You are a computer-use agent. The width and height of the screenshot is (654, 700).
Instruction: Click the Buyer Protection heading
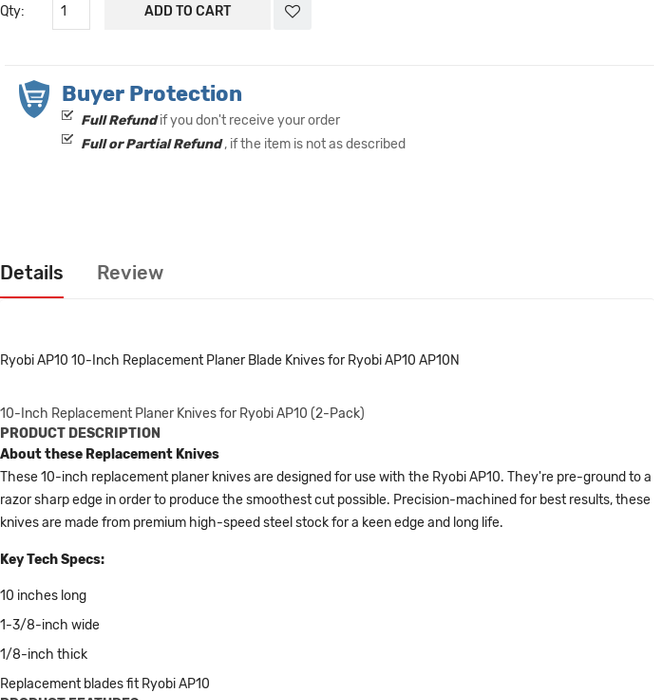pos(152,94)
